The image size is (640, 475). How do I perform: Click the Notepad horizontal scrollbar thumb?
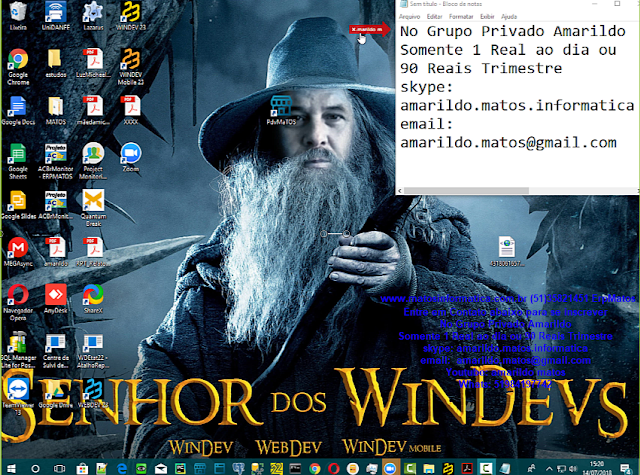tap(466, 191)
